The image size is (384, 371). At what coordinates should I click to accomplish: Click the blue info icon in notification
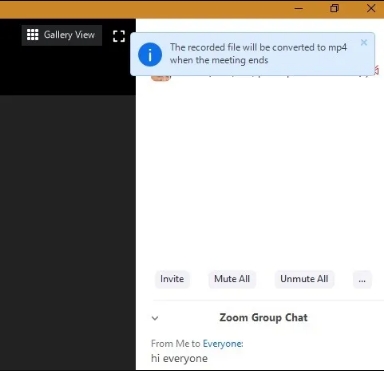[150, 54]
